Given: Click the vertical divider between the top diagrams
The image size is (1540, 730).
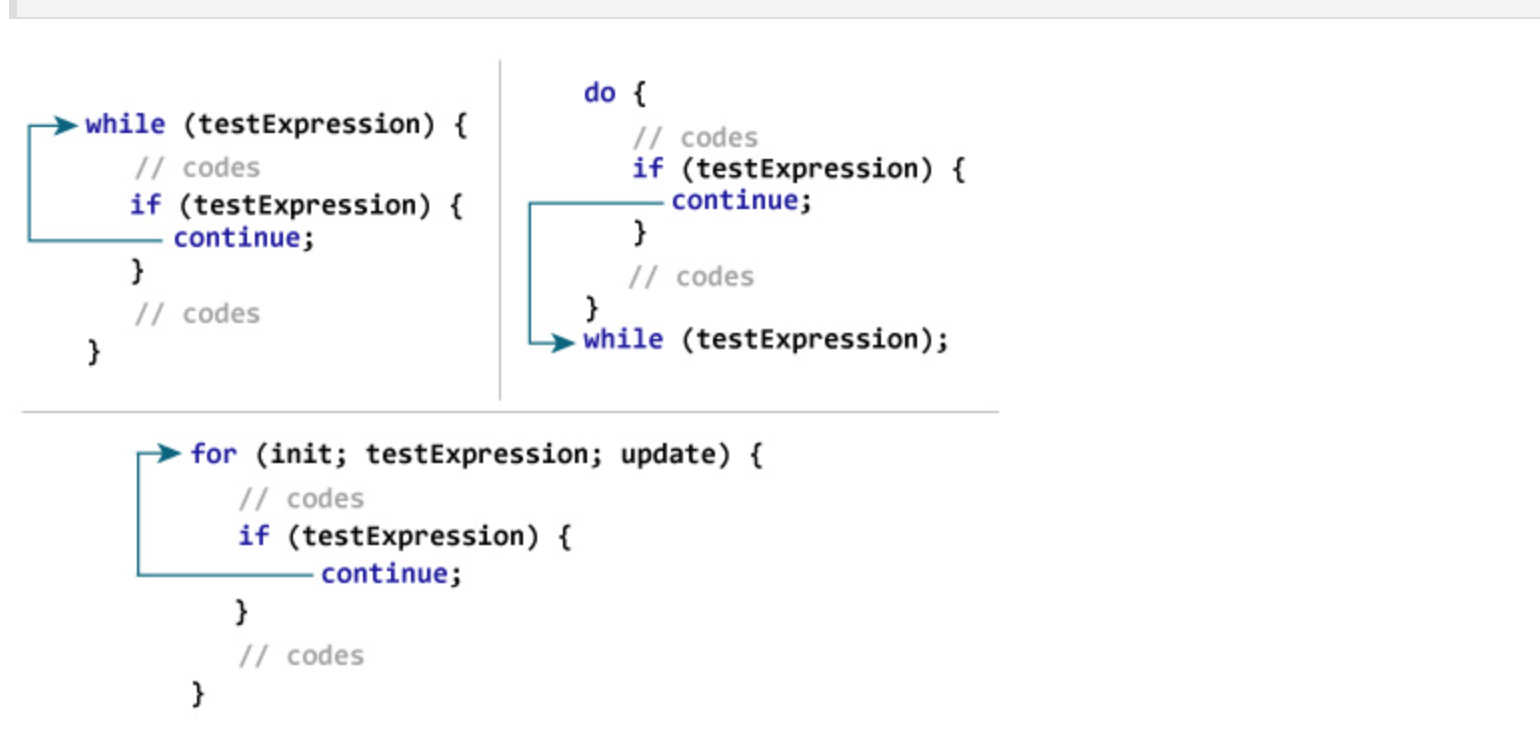Looking at the screenshot, I should tap(500, 230).
